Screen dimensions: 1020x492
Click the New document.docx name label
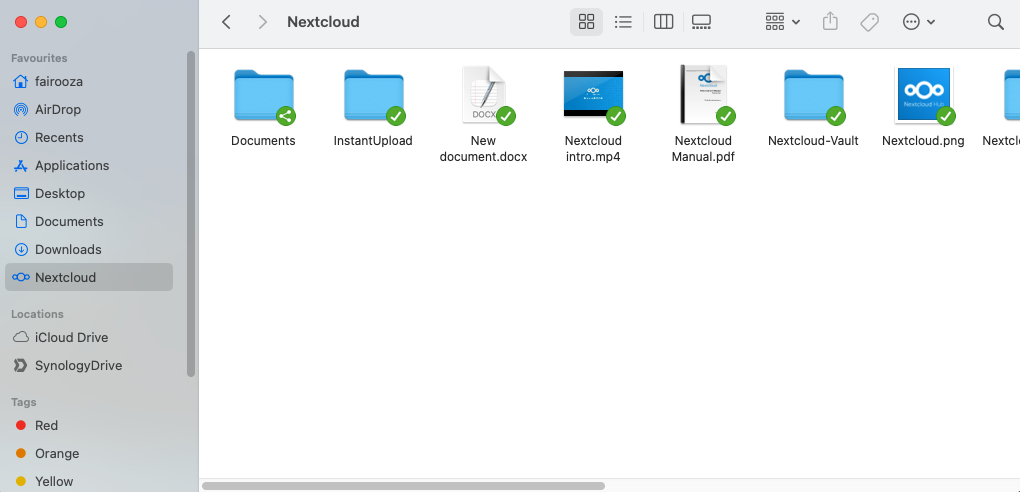click(483, 149)
